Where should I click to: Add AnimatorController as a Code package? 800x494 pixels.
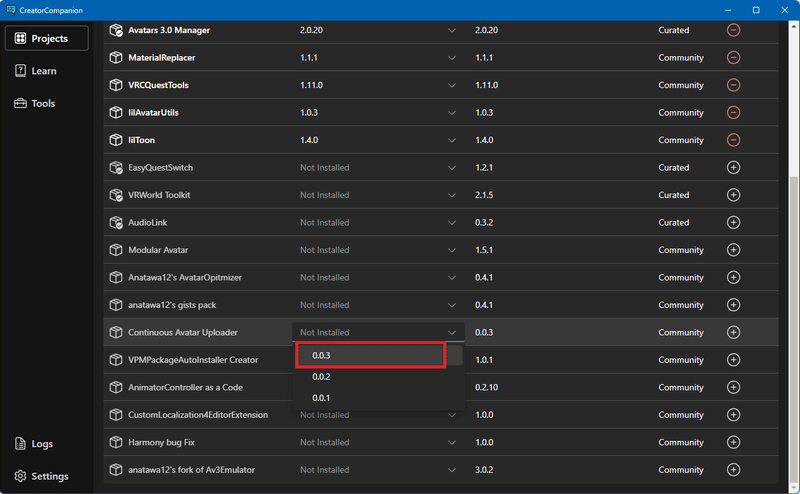click(x=733, y=387)
